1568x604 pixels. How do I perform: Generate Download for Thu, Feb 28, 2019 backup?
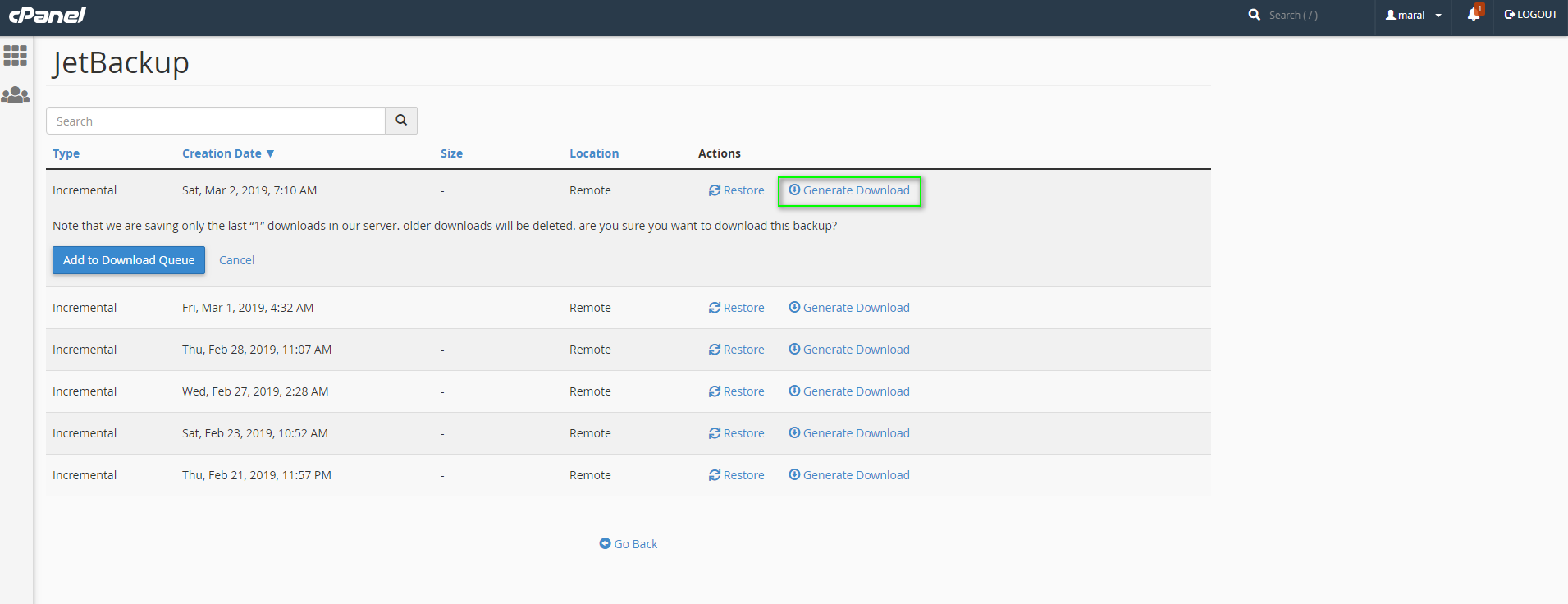tap(849, 350)
